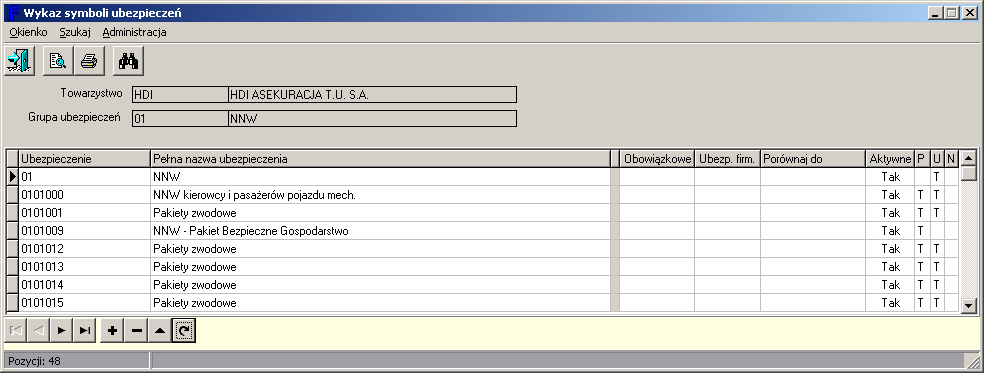Click scrollbar down arrow in table
This screenshot has height=373, width=984.
click(x=969, y=306)
